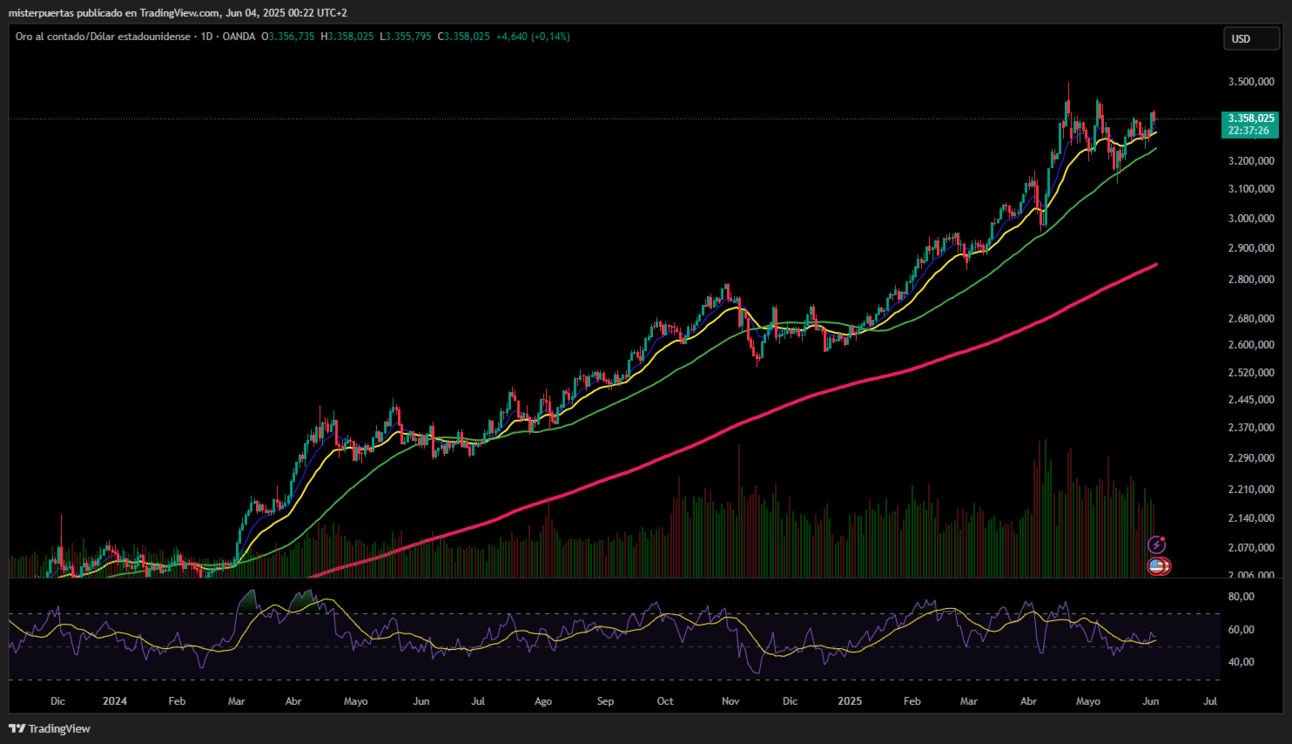Click the 2025 year label on time axis
Viewport: 1292px width, 744px height.
pyautogui.click(x=848, y=702)
